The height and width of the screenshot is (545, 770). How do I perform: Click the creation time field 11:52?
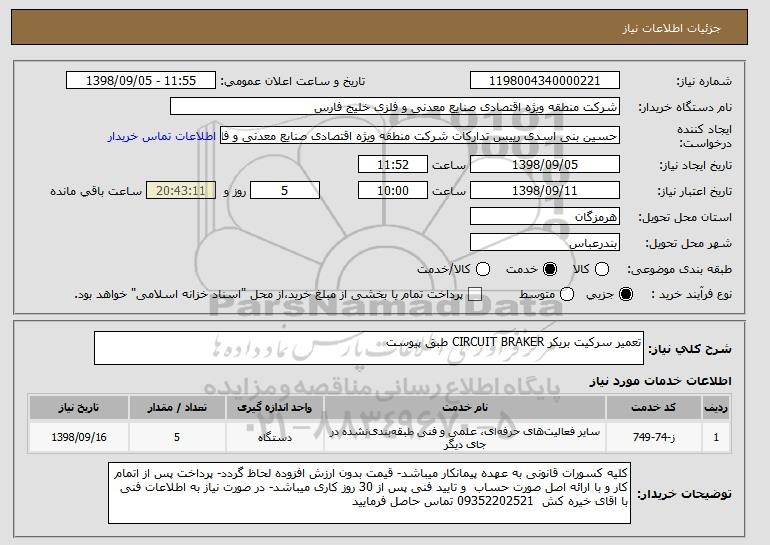coord(393,164)
